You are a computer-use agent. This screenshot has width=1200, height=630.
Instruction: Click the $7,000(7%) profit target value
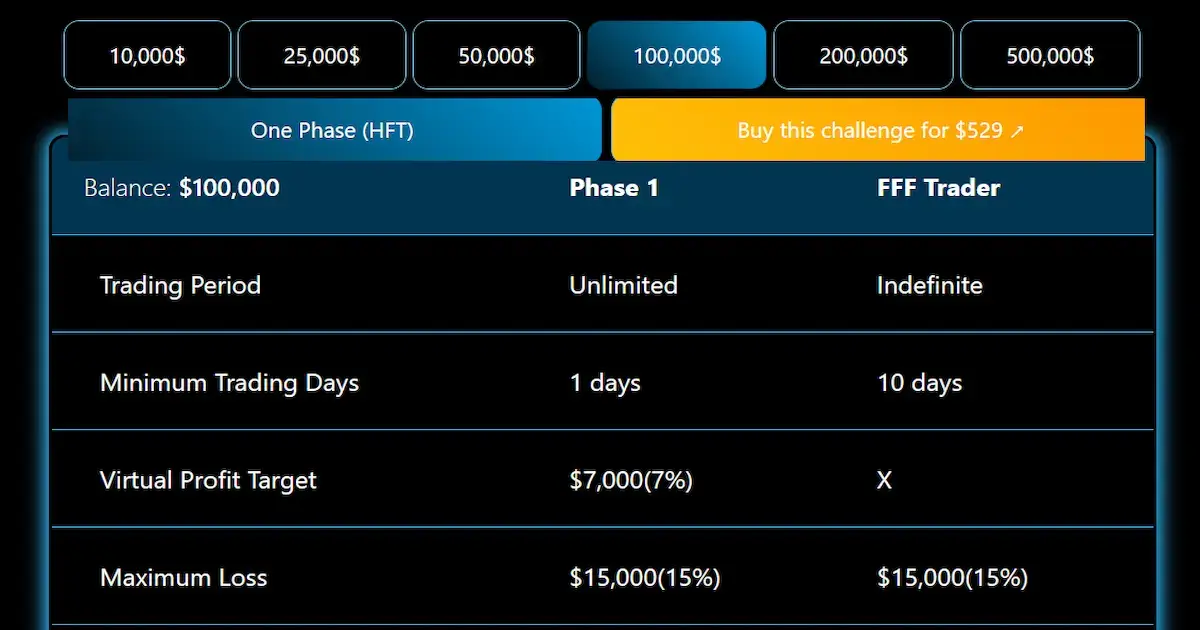631,479
